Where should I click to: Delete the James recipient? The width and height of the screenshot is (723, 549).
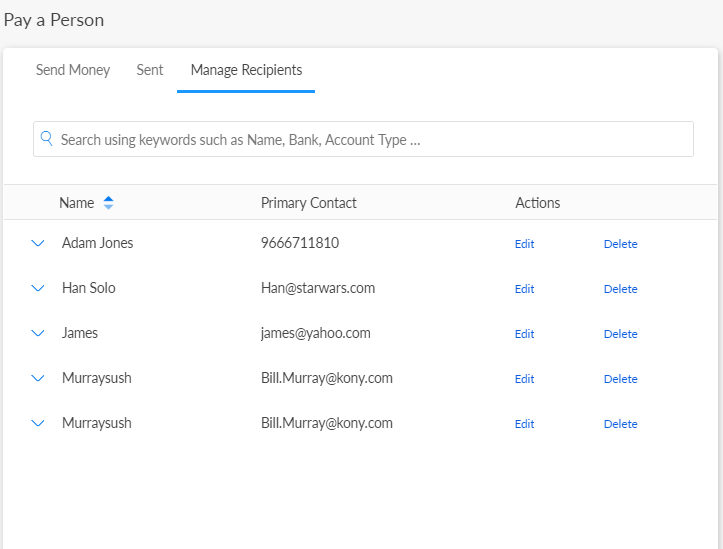620,334
